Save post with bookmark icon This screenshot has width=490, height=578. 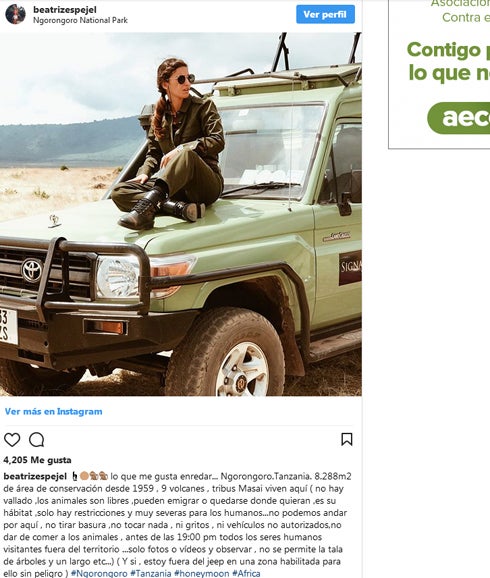click(x=347, y=439)
